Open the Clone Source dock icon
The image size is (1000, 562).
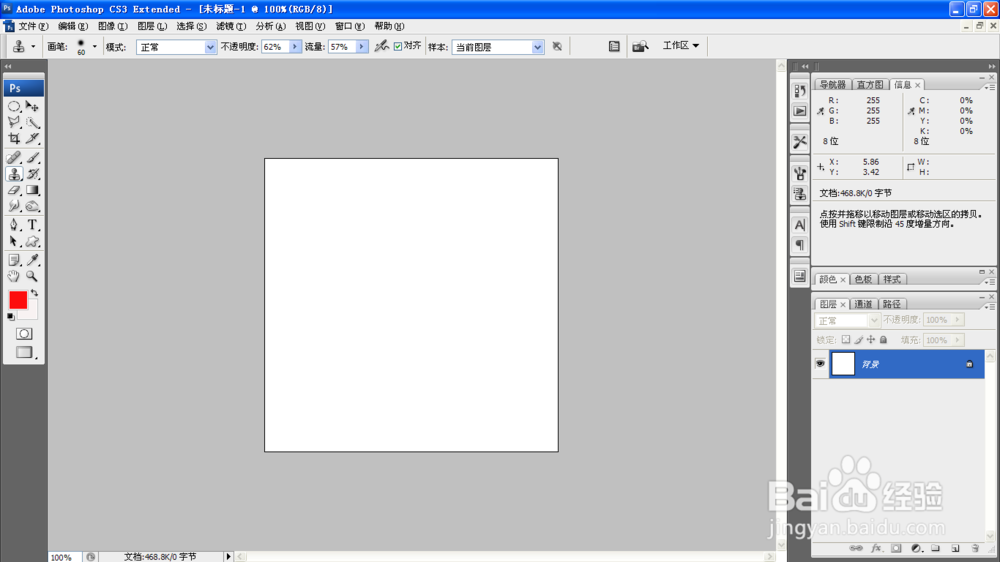pos(800,193)
